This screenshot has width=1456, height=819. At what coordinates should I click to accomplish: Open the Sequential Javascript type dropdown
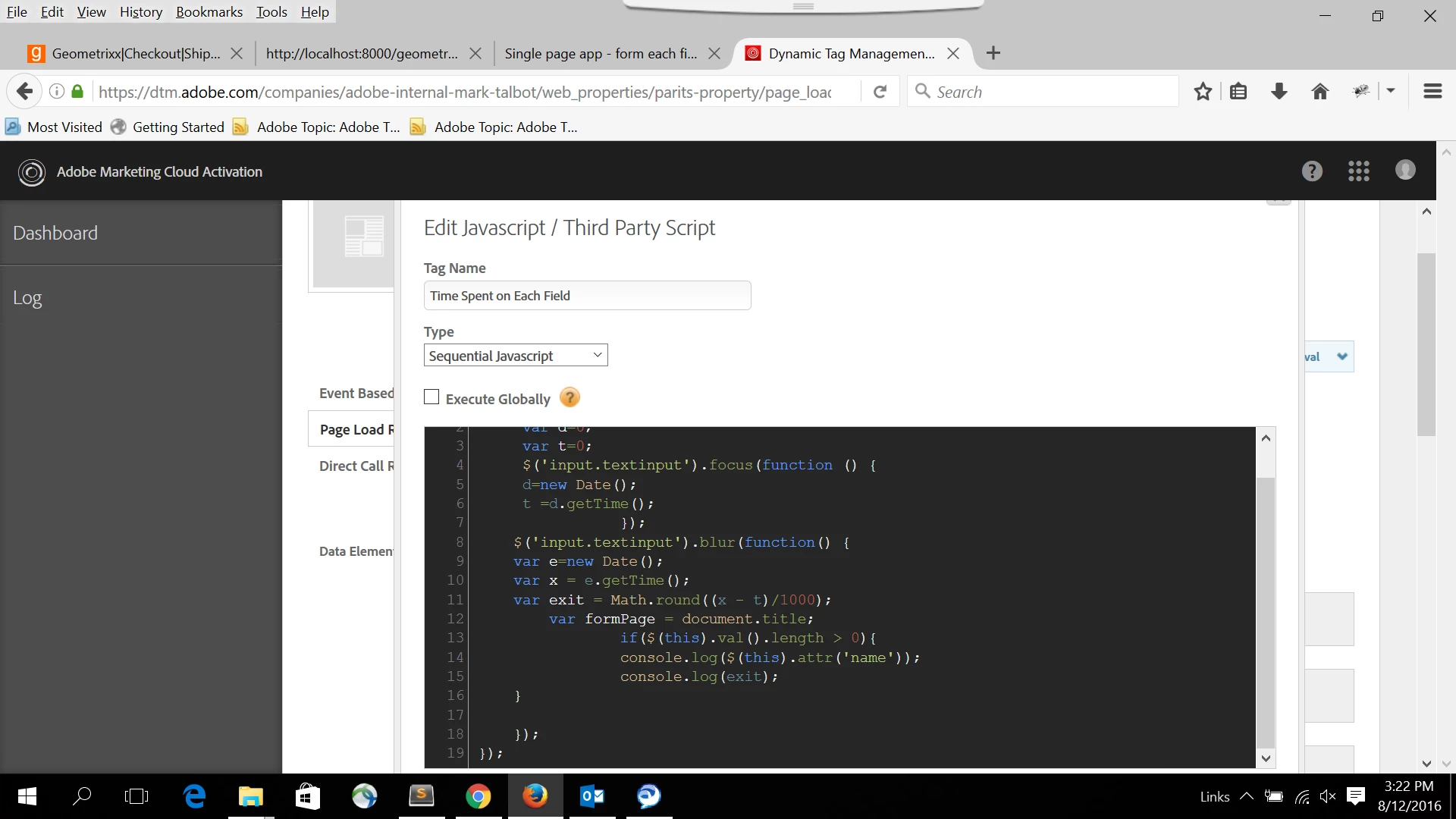pos(516,356)
